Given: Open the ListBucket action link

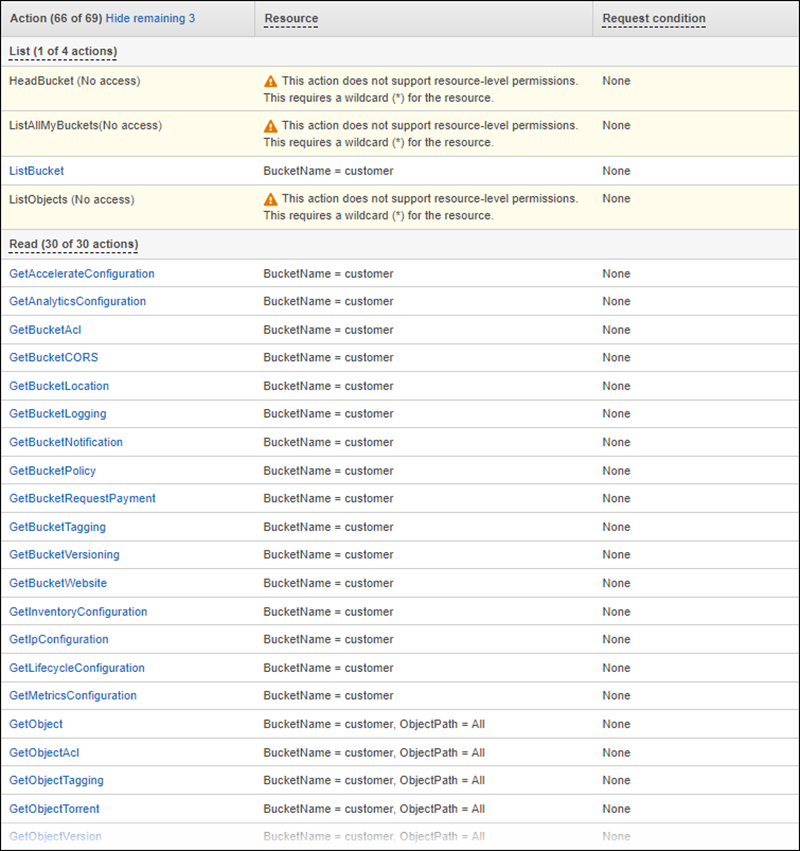Looking at the screenshot, I should (36, 171).
